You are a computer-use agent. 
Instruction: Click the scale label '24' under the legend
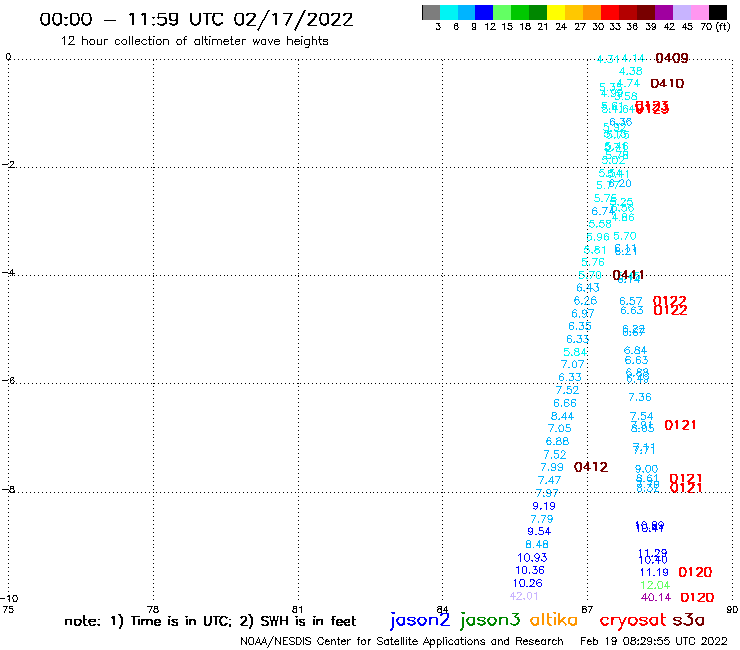(x=561, y=26)
